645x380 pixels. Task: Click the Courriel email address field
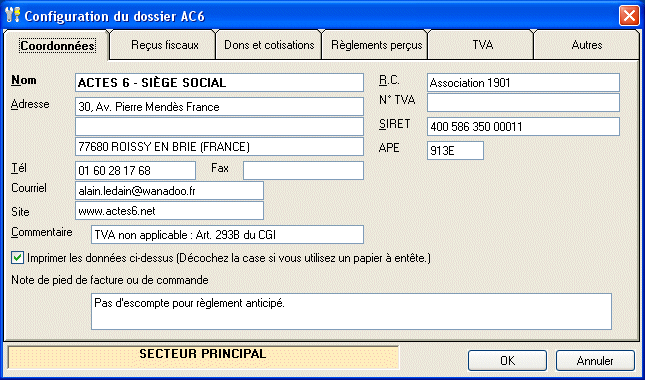[x=169, y=190]
